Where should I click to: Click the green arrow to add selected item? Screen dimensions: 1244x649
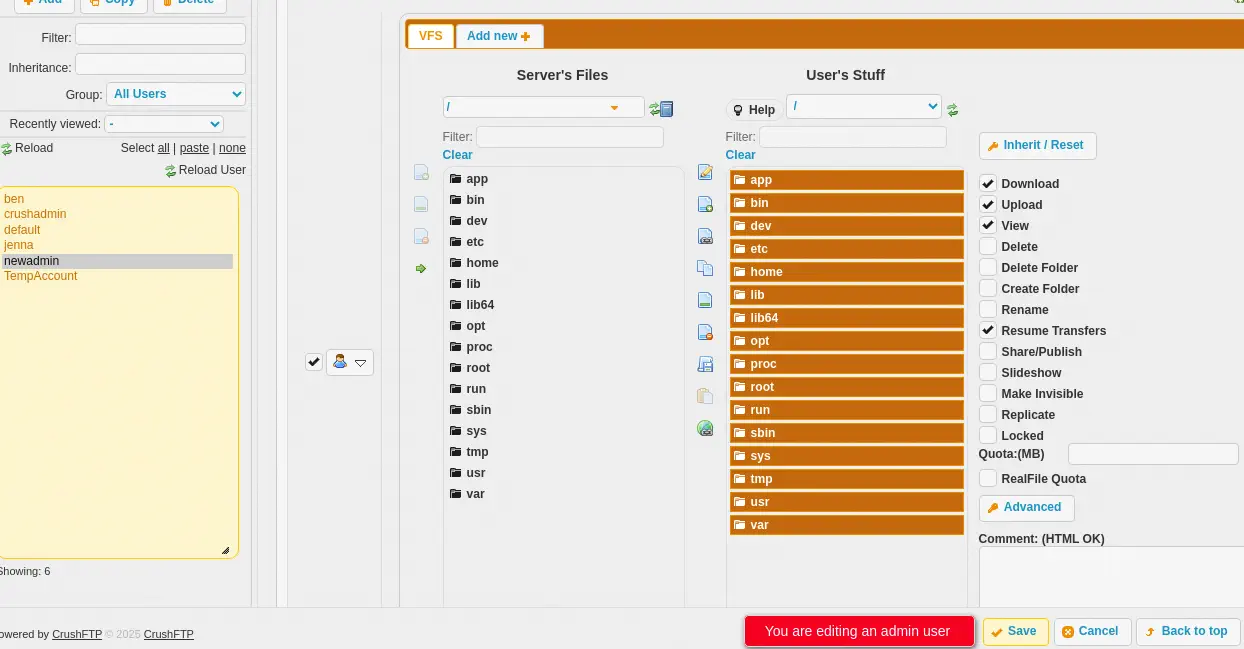pos(421,268)
